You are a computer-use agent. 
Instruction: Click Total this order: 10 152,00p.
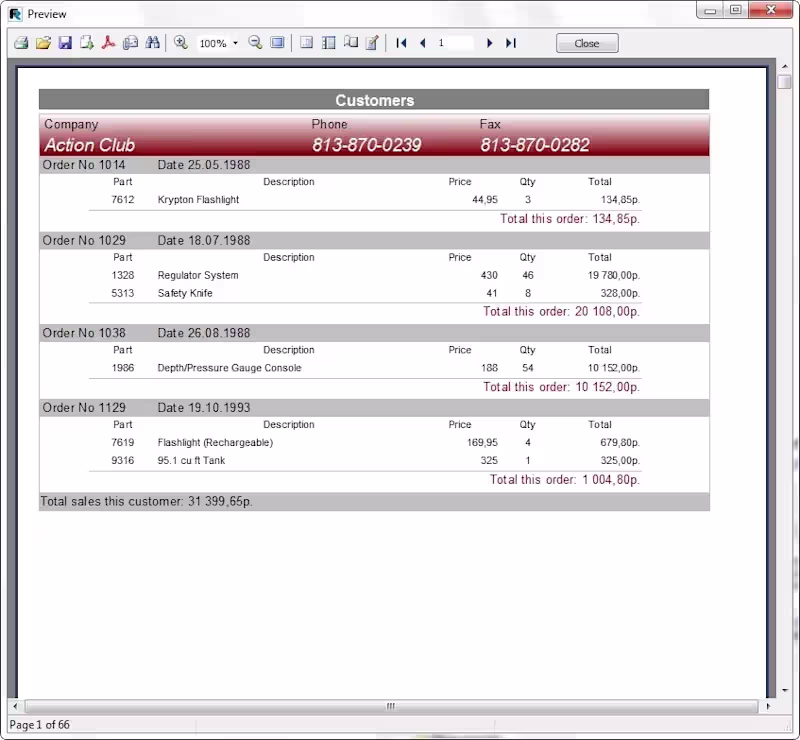tap(561, 387)
